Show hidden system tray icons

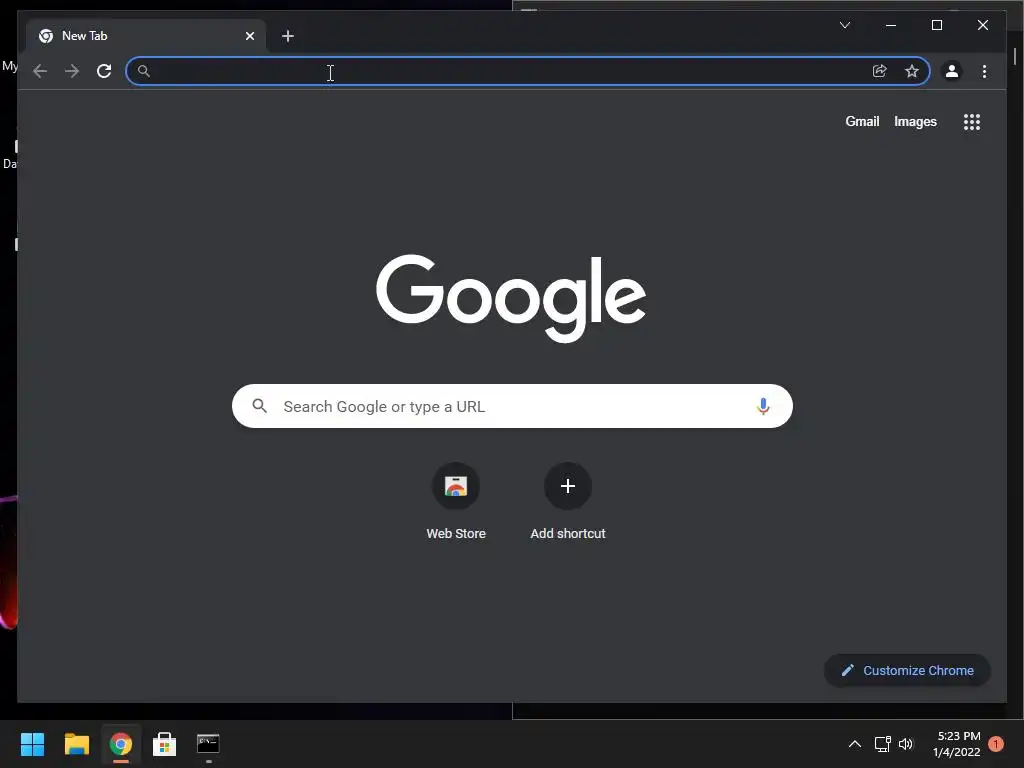click(854, 744)
